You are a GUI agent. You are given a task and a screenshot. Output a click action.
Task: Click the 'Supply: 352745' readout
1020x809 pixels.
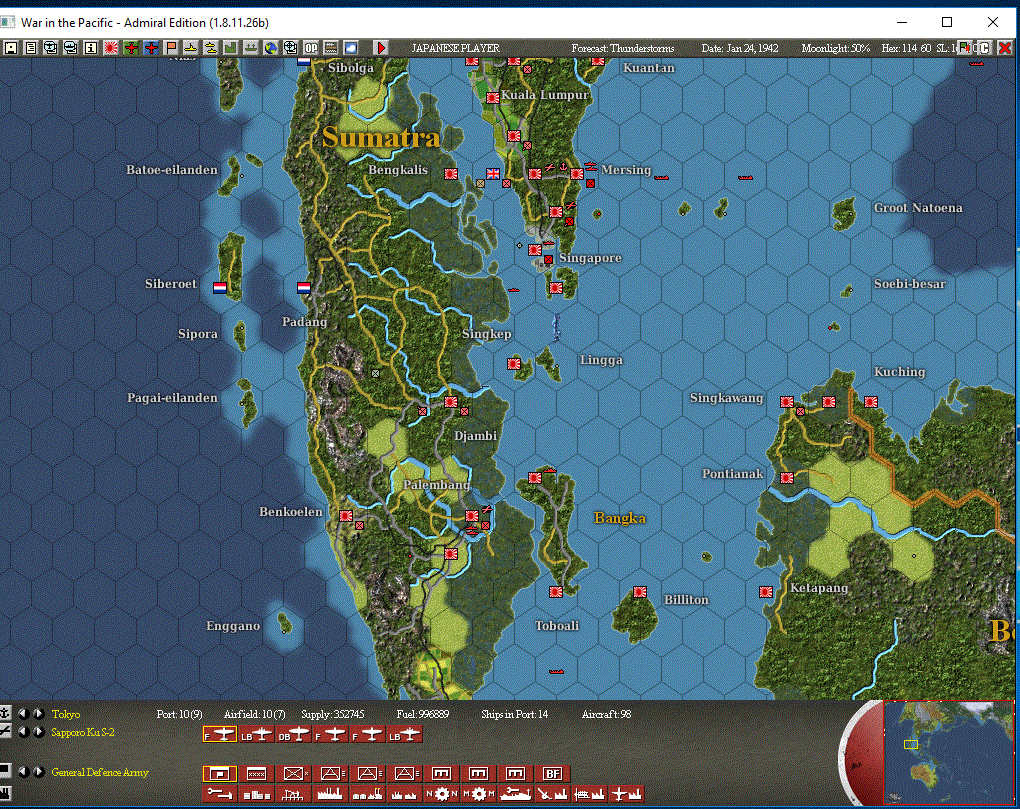point(332,714)
